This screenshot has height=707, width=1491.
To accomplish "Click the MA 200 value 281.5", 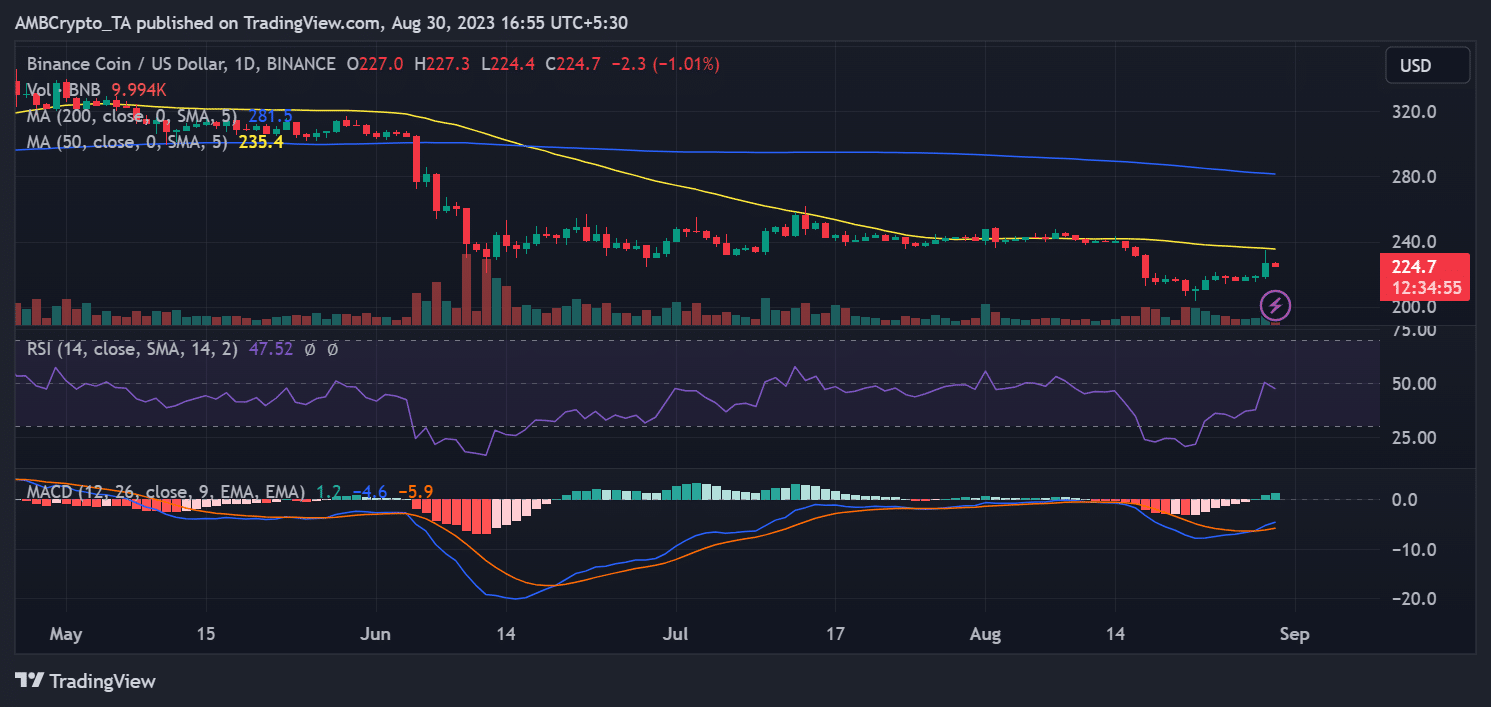I will pyautogui.click(x=271, y=117).
